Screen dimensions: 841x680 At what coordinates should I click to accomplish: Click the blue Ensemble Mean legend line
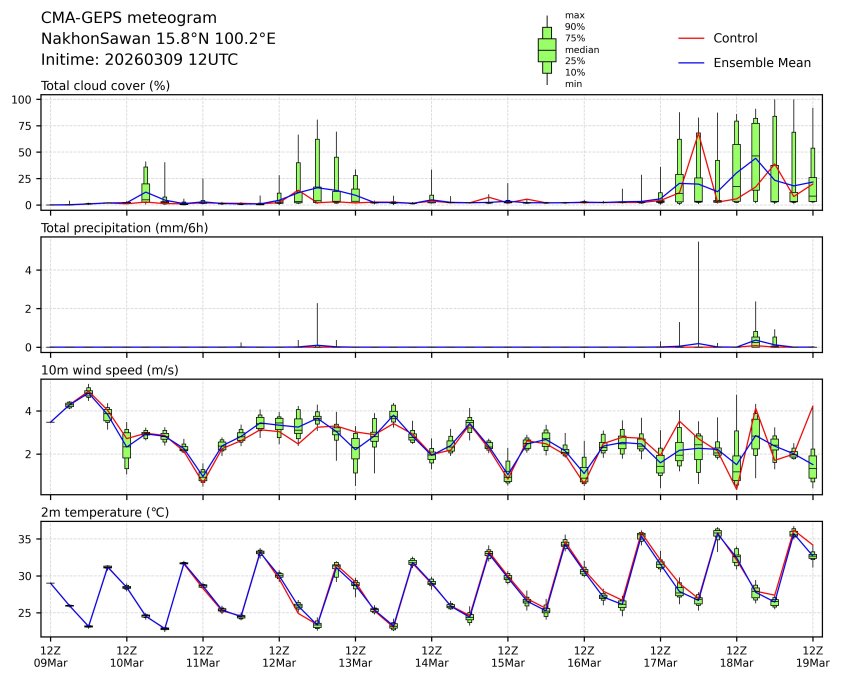[691, 63]
